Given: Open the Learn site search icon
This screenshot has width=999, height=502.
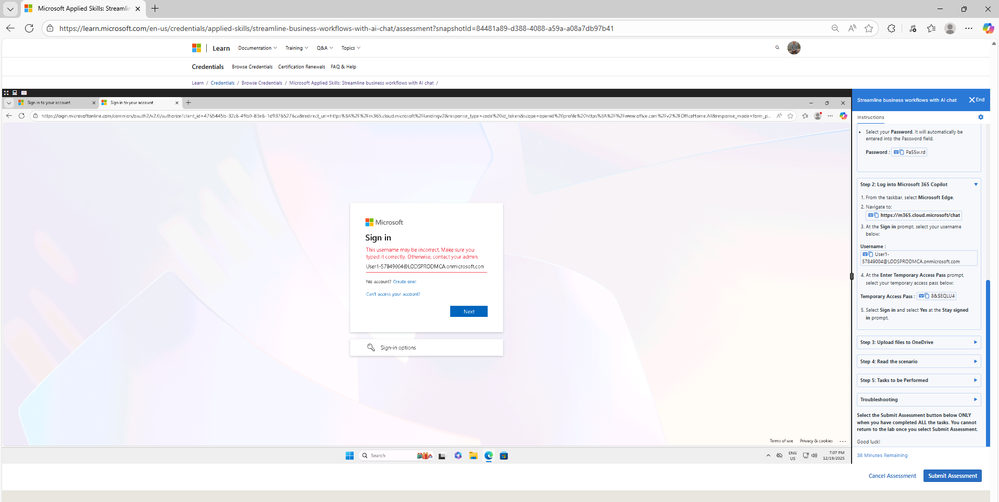Looking at the screenshot, I should (777, 48).
